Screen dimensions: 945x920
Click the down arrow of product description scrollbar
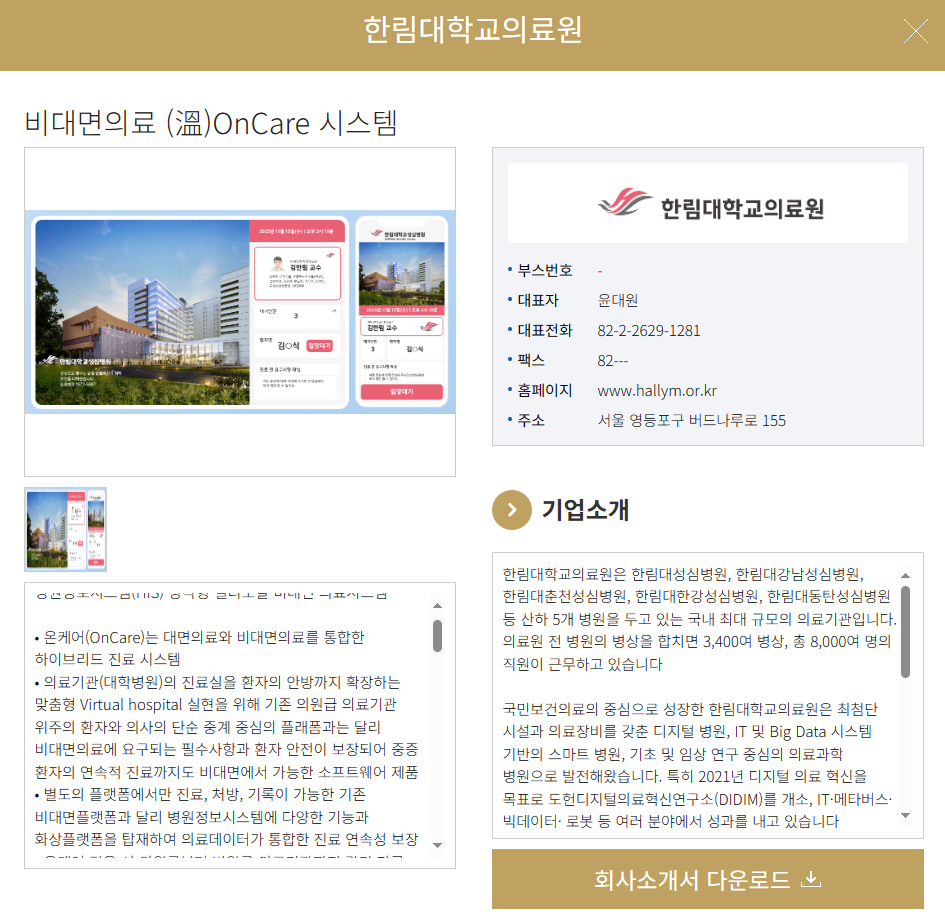[438, 845]
